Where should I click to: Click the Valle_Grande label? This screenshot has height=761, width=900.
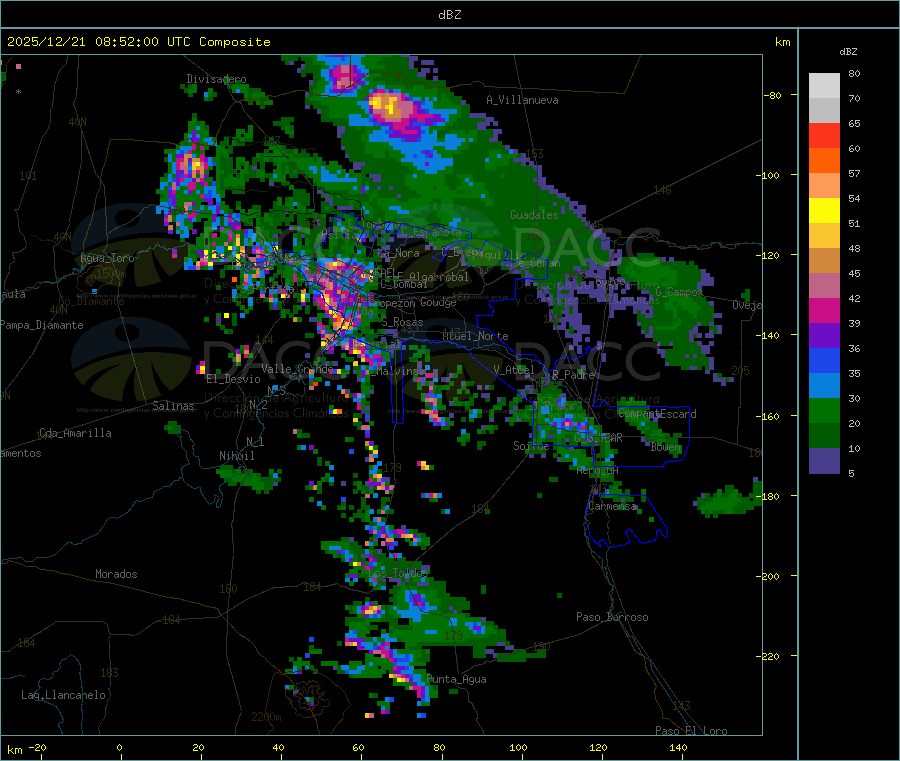297,369
